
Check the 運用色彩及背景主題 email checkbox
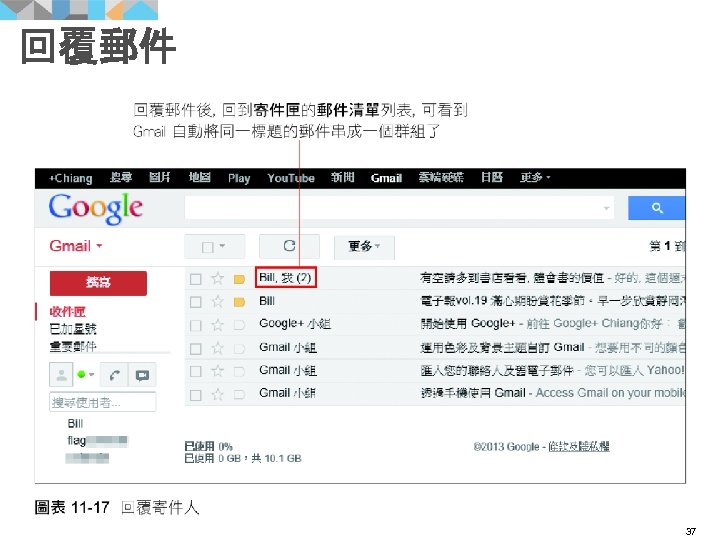[x=196, y=349]
